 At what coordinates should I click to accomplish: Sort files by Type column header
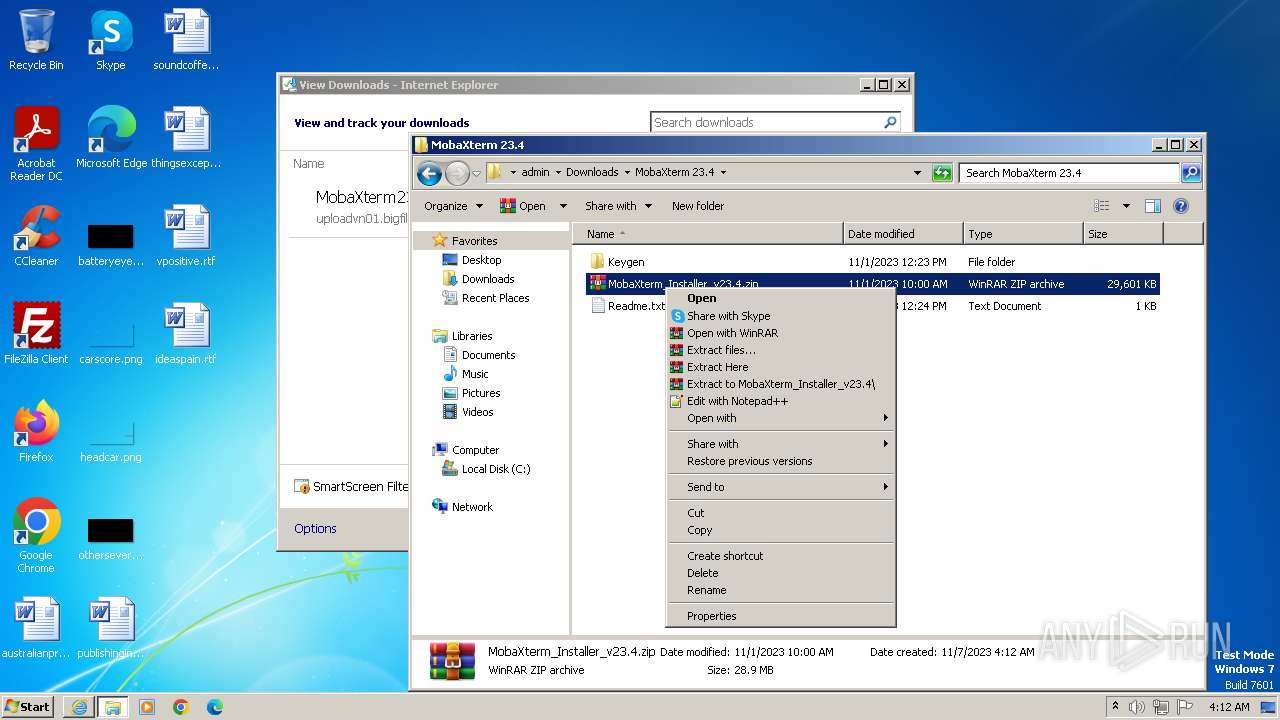pyautogui.click(x=1024, y=234)
